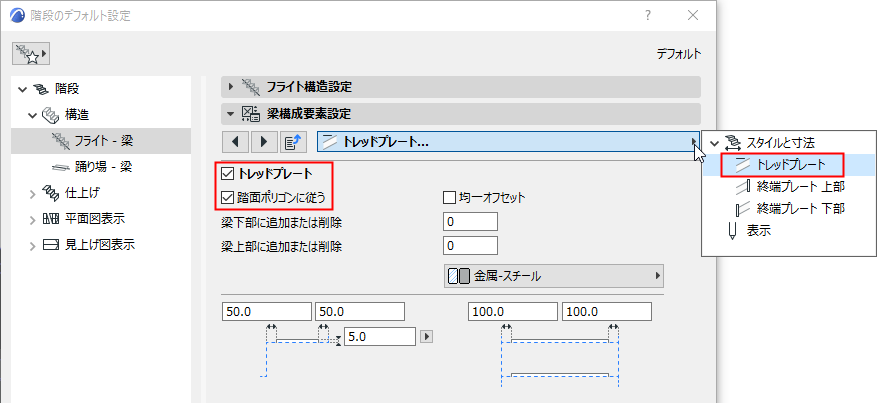
Task: Click the first 50.0 input field
Action: coord(267,311)
